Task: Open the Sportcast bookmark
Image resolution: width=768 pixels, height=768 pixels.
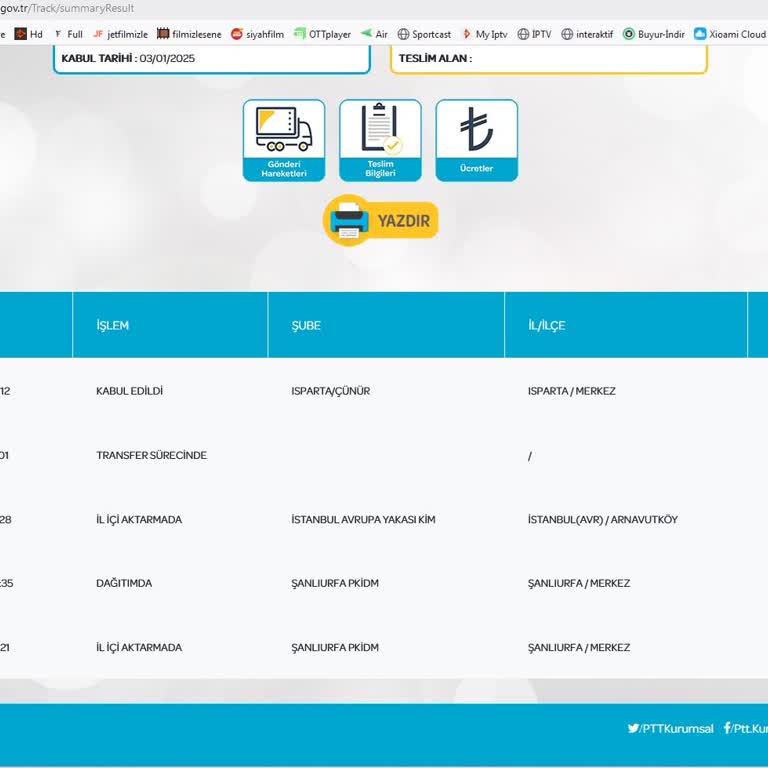Action: tap(424, 34)
